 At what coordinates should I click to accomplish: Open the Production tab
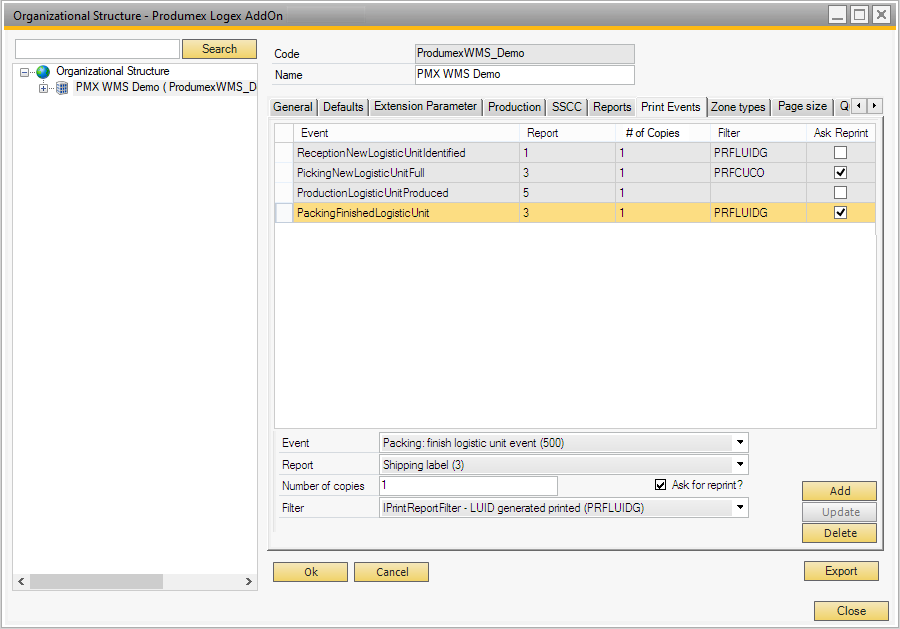pos(514,107)
